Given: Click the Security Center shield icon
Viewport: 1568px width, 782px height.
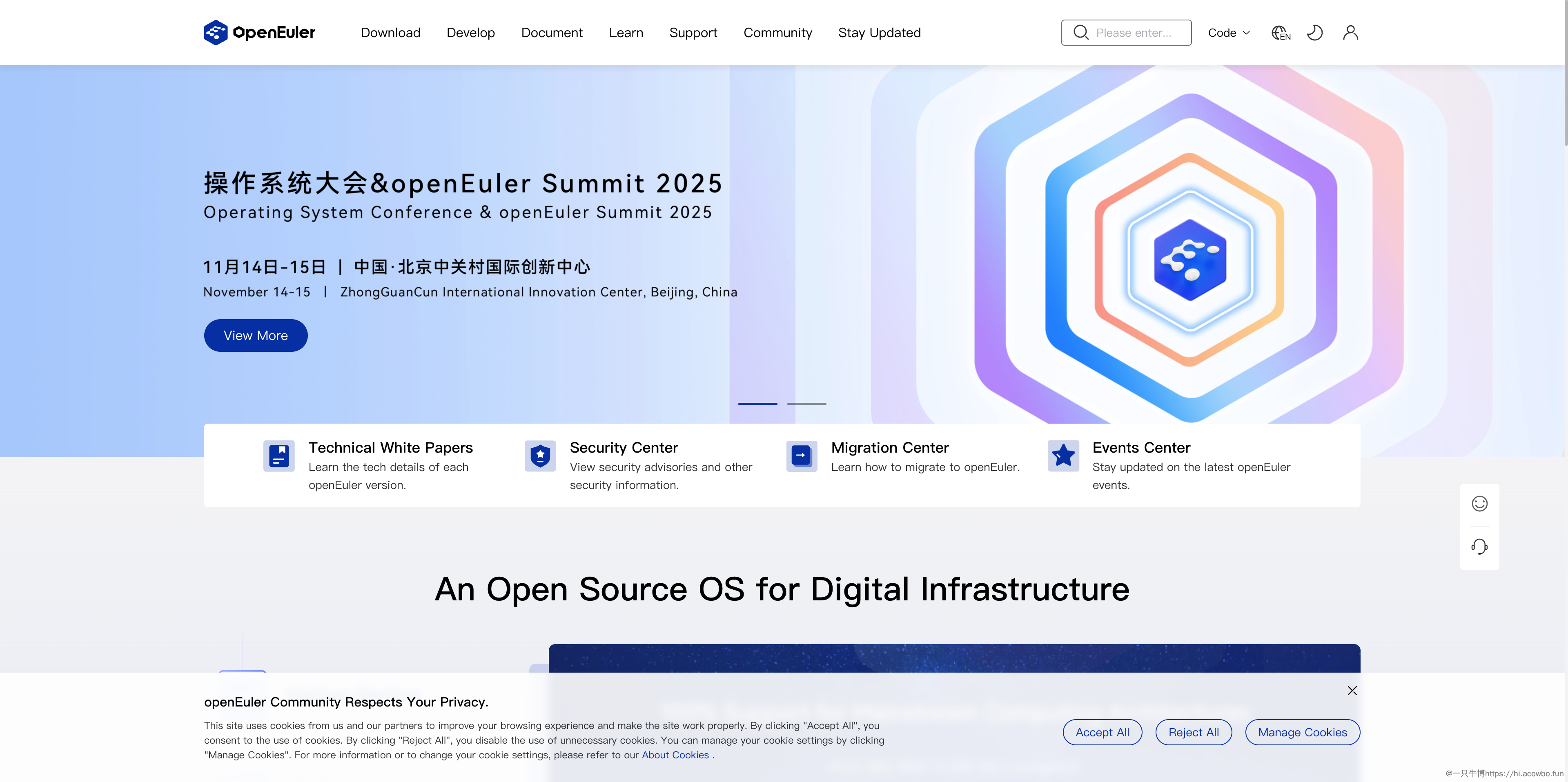Looking at the screenshot, I should pos(540,456).
